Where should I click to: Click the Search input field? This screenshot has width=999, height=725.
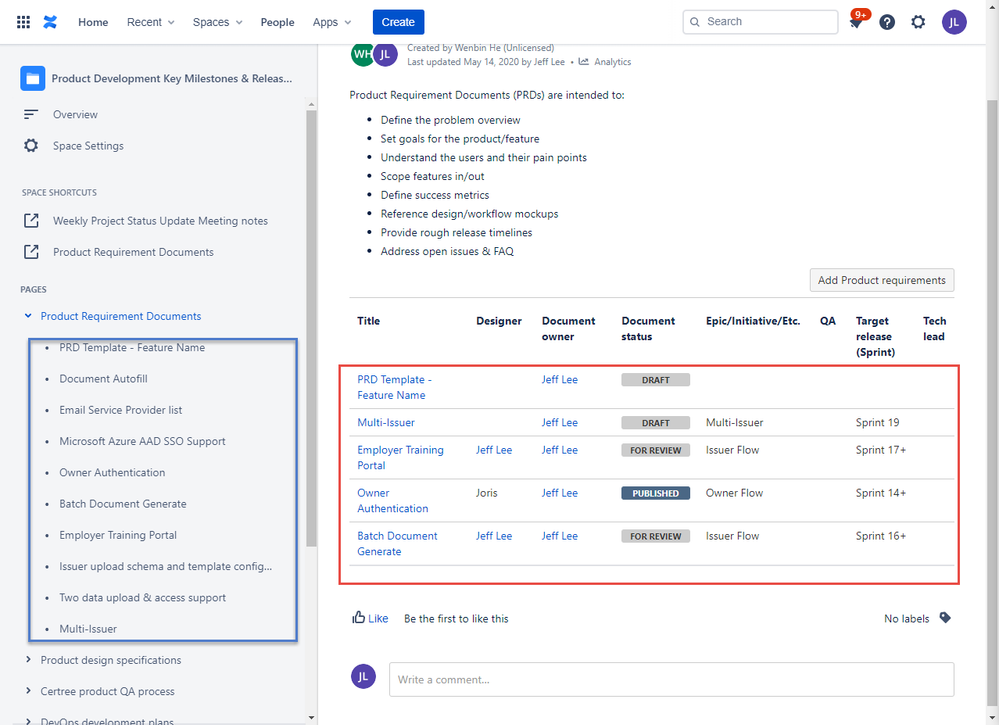tap(760, 22)
